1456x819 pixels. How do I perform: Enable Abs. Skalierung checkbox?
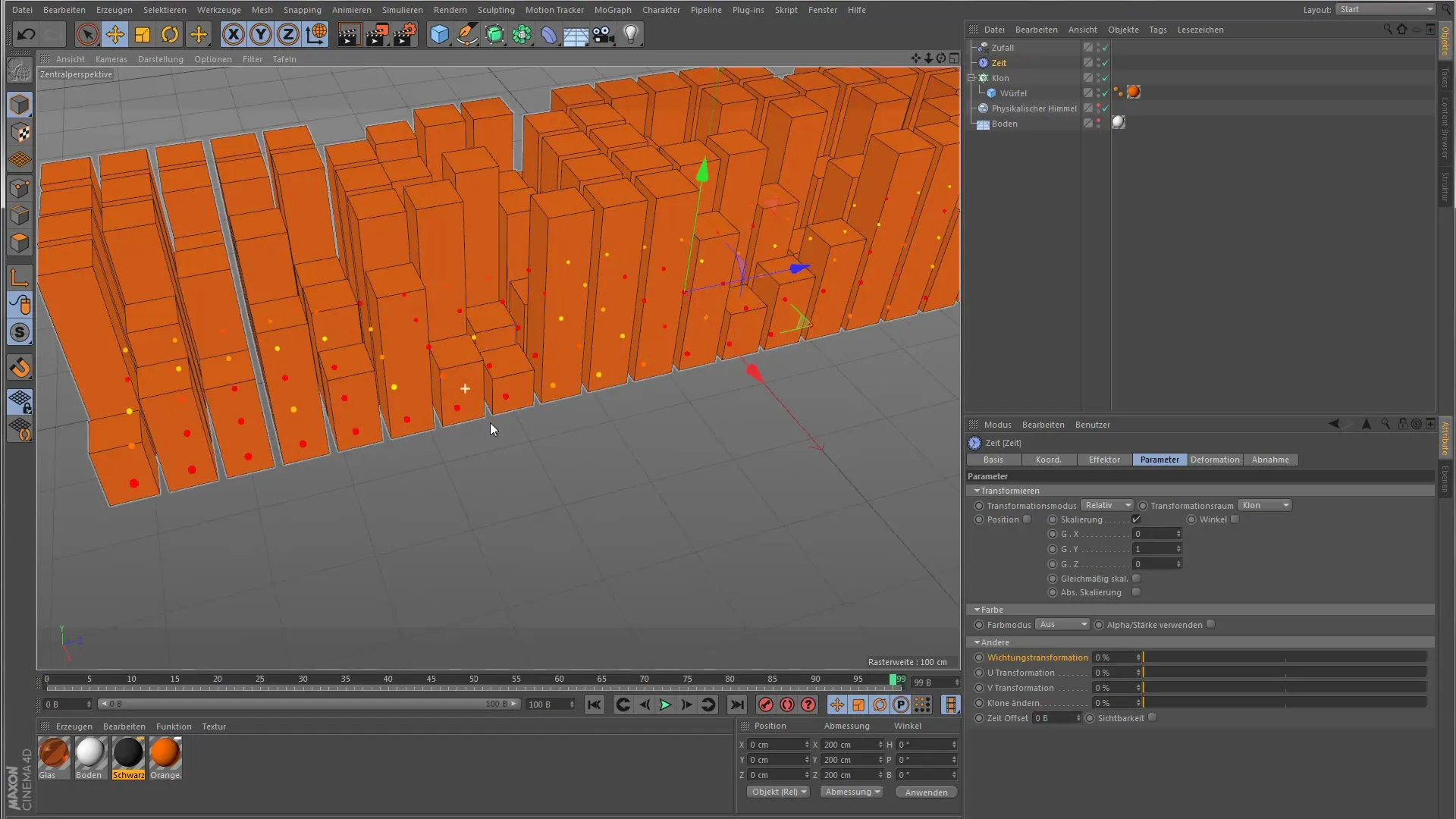(1136, 592)
